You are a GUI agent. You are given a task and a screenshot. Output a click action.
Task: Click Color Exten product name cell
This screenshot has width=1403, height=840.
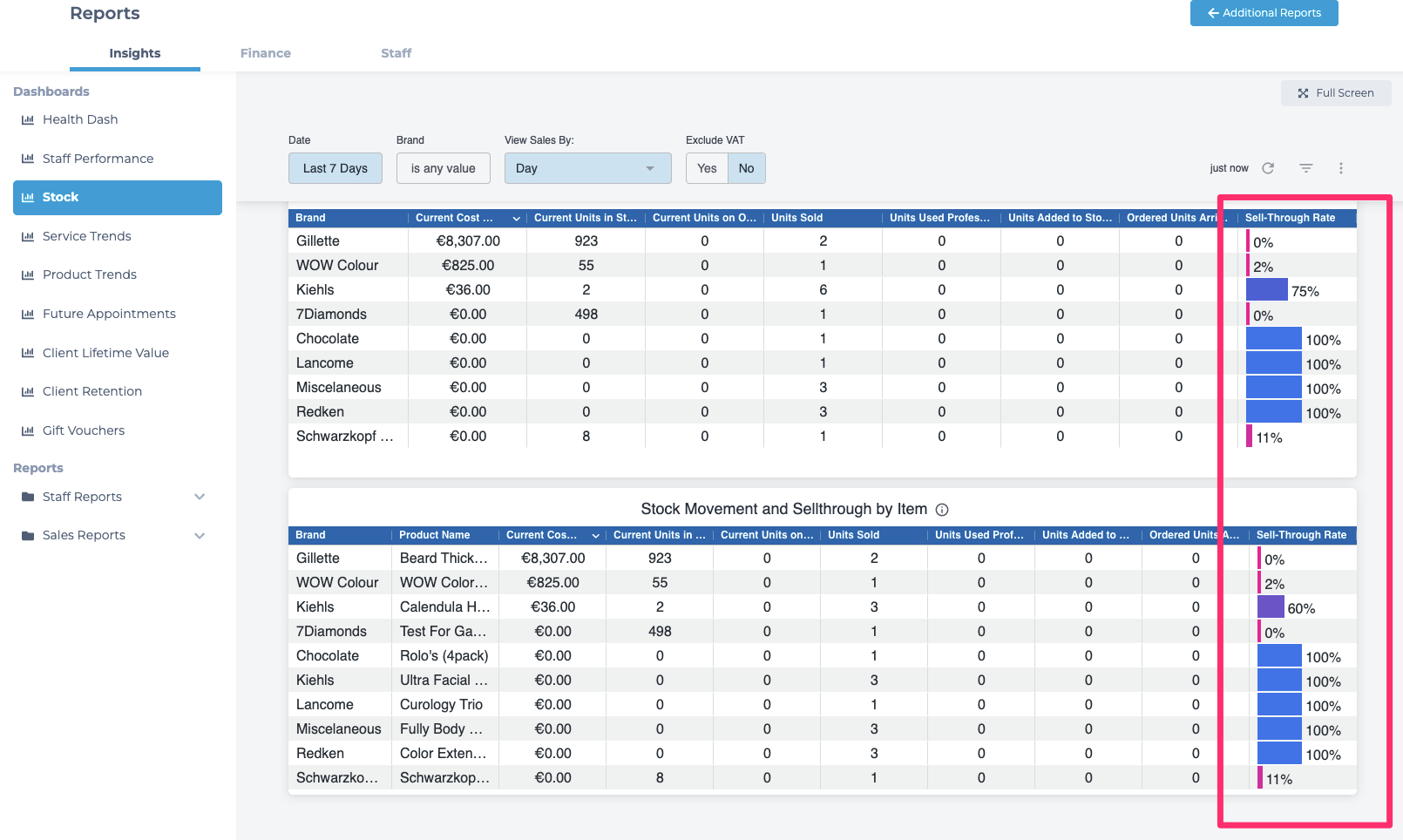(444, 754)
